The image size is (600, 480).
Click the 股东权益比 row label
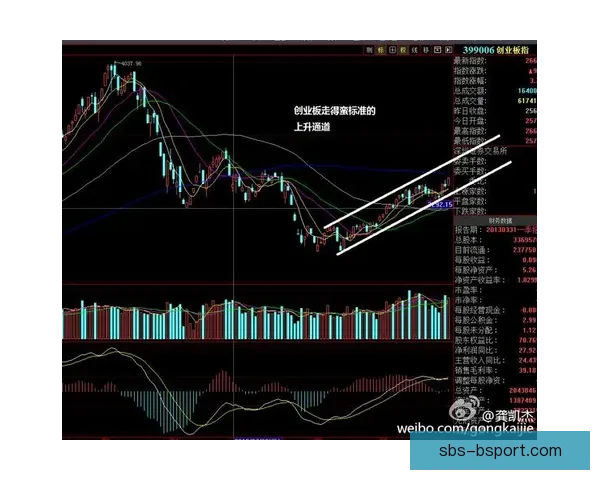coord(476,340)
